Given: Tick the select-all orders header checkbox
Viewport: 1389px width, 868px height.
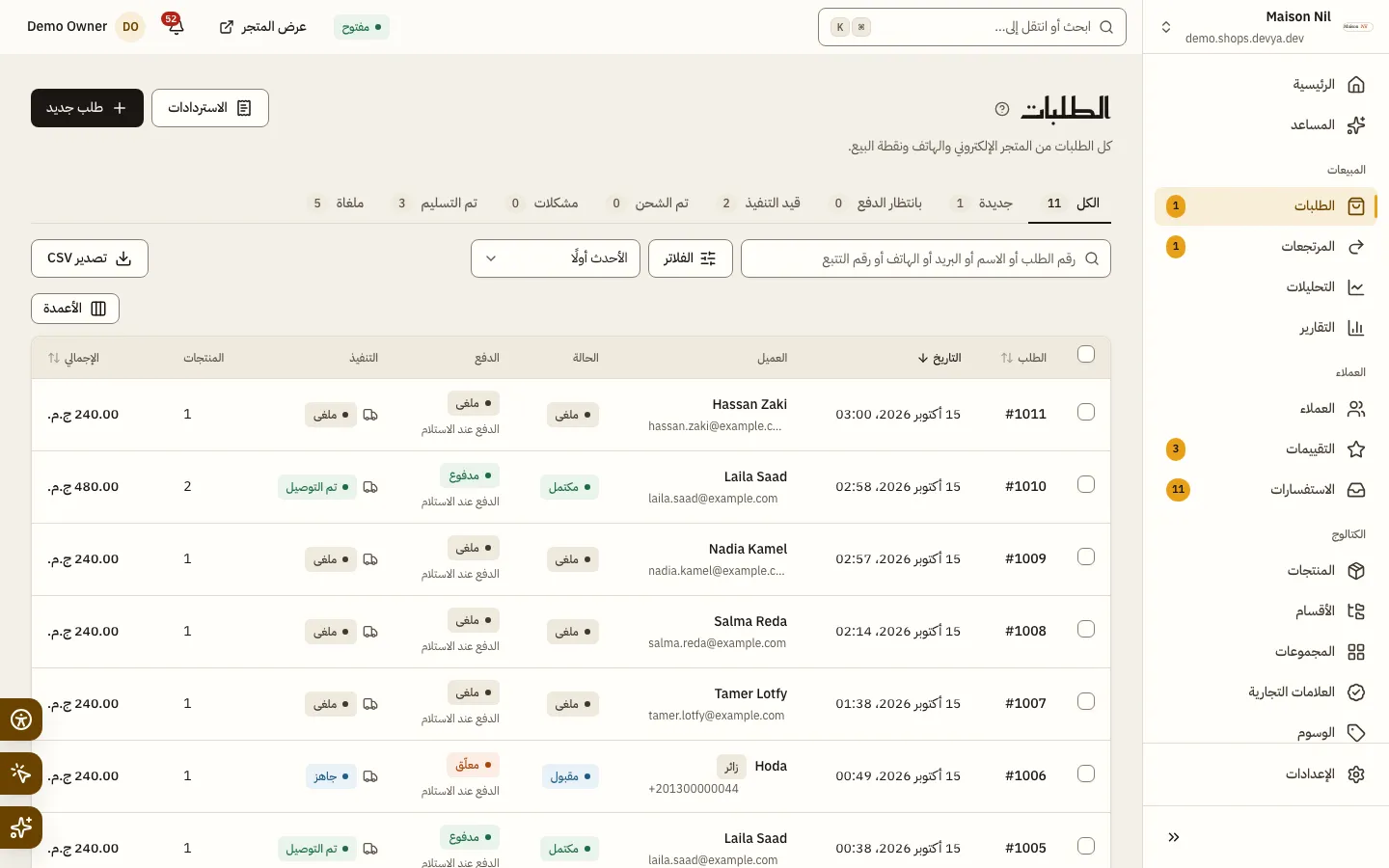Looking at the screenshot, I should pos(1086,355).
